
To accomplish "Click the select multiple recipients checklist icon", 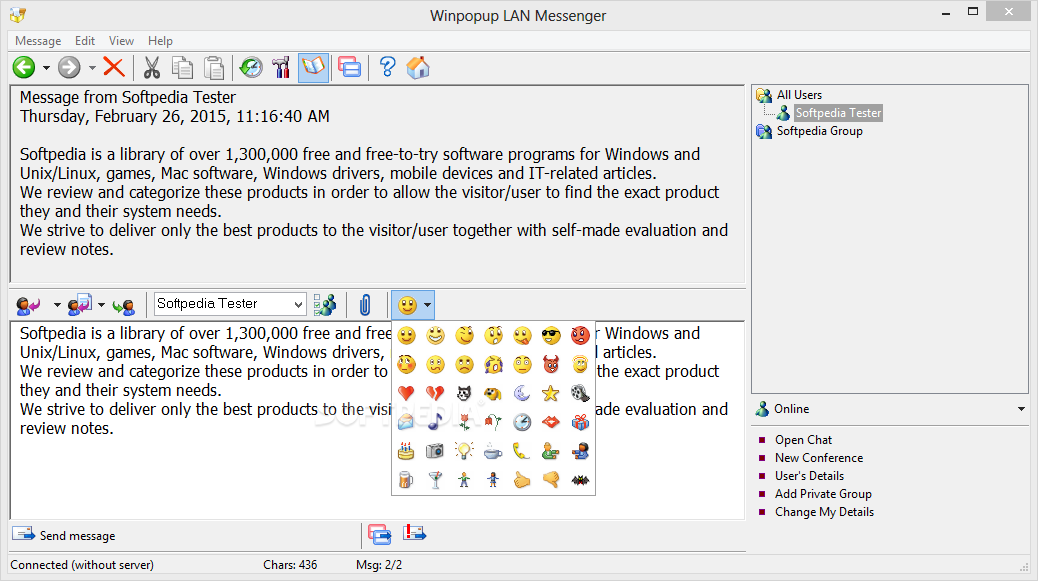I will (x=324, y=304).
